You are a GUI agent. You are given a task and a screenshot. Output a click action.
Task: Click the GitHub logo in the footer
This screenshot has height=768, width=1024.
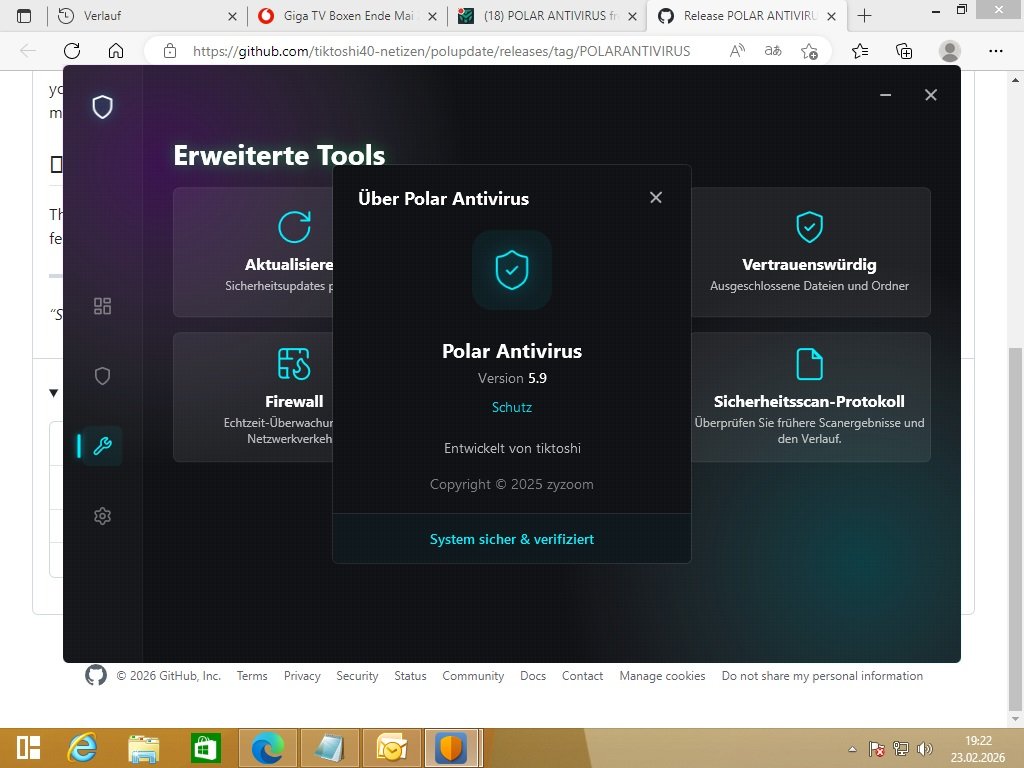tap(96, 675)
